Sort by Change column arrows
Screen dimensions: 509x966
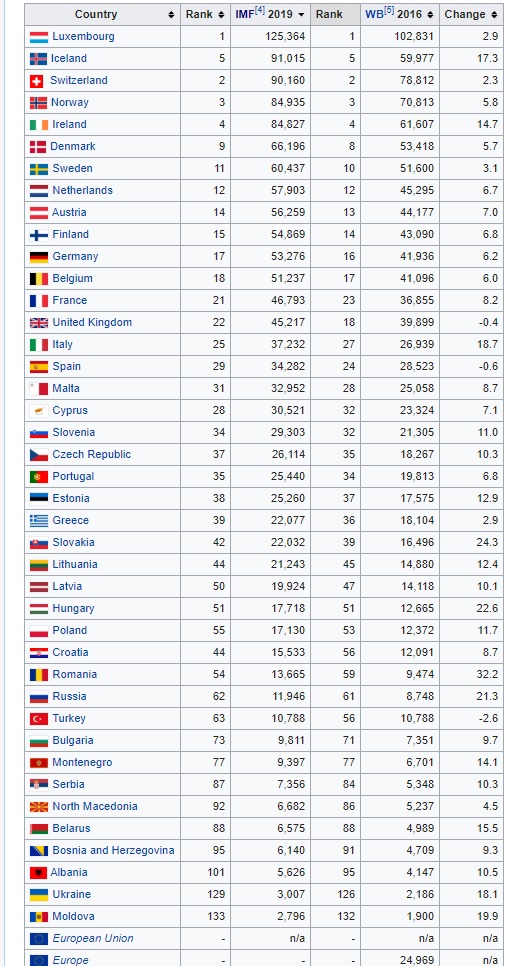point(494,15)
